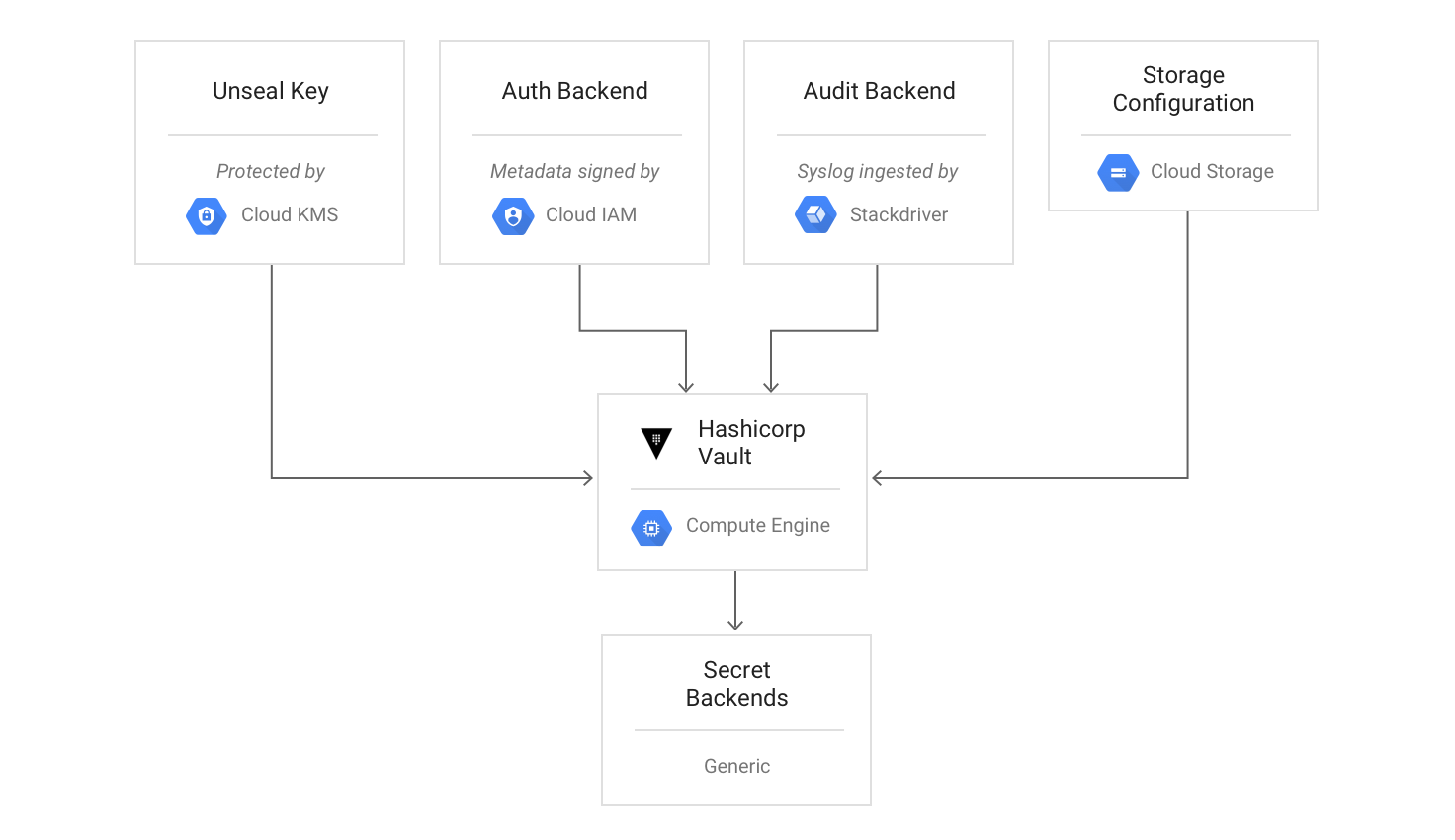Click the Cloud IAM shield icon
The image size is (1455, 840).
click(x=513, y=215)
